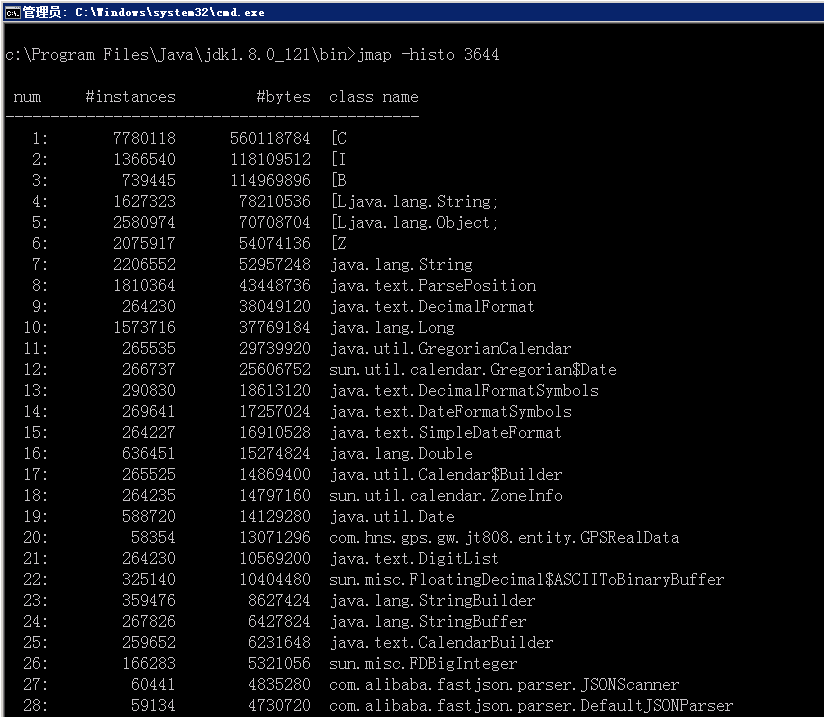This screenshot has height=717, width=824.
Task: Click instances value 1573716
Action: tap(144, 327)
